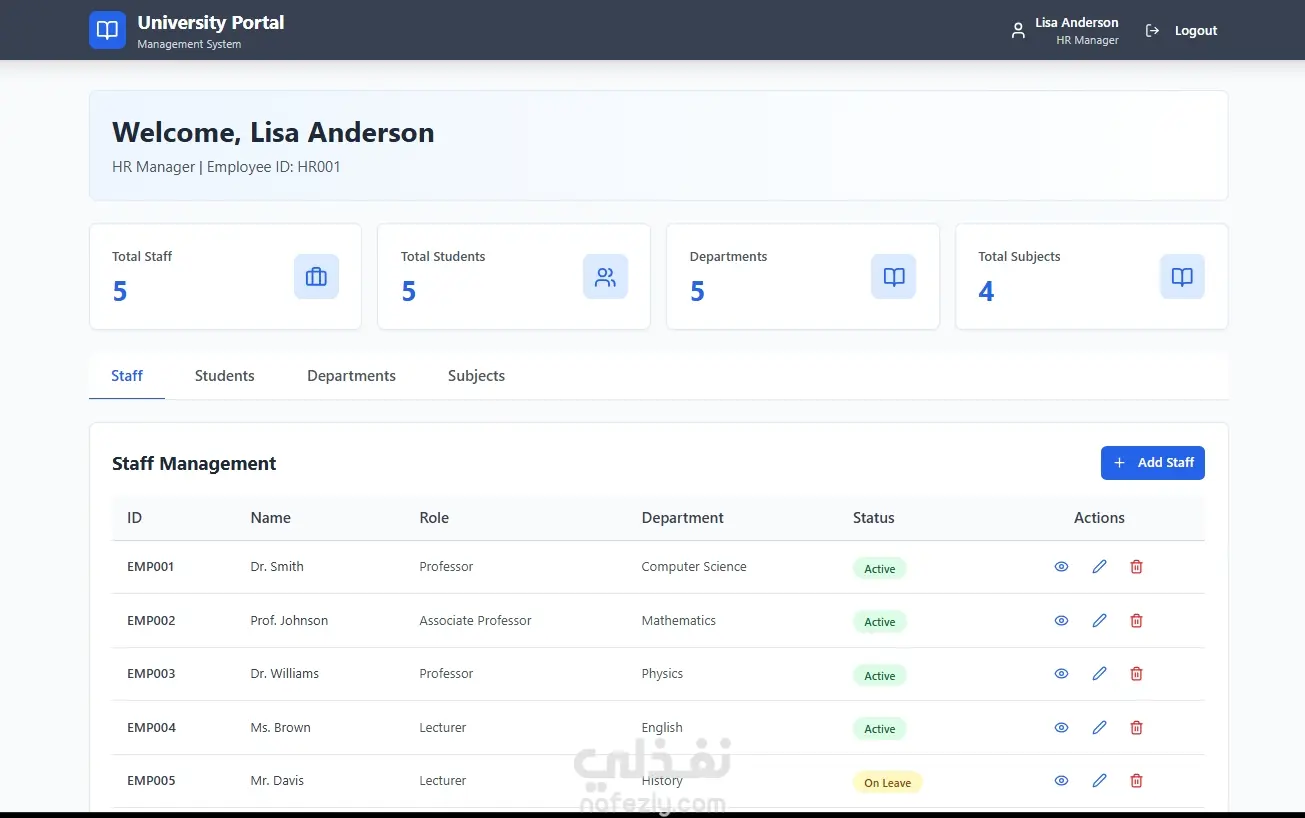Click the University Portal book logo

(107, 30)
